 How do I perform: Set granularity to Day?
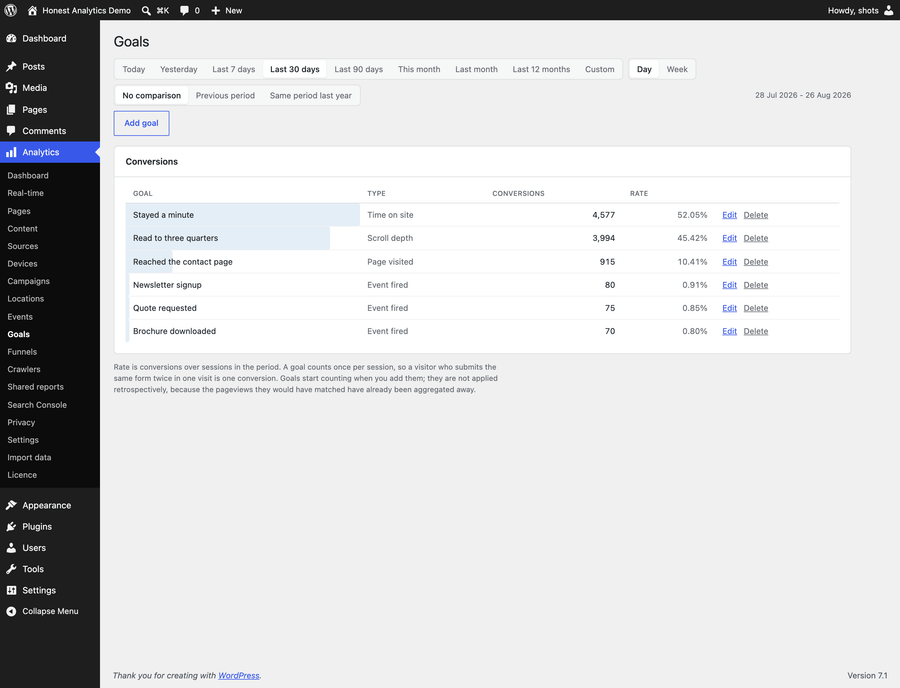(644, 69)
